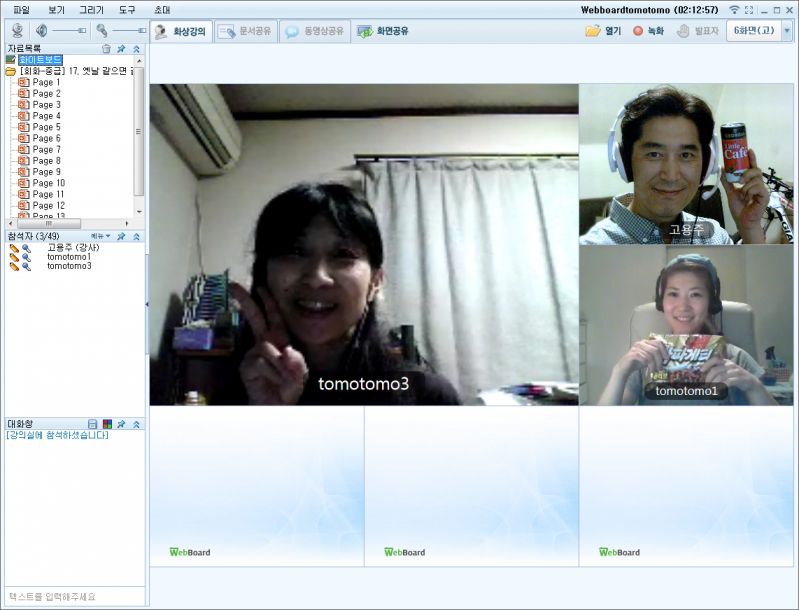Pin the 대화창 chat panel

tap(121, 424)
